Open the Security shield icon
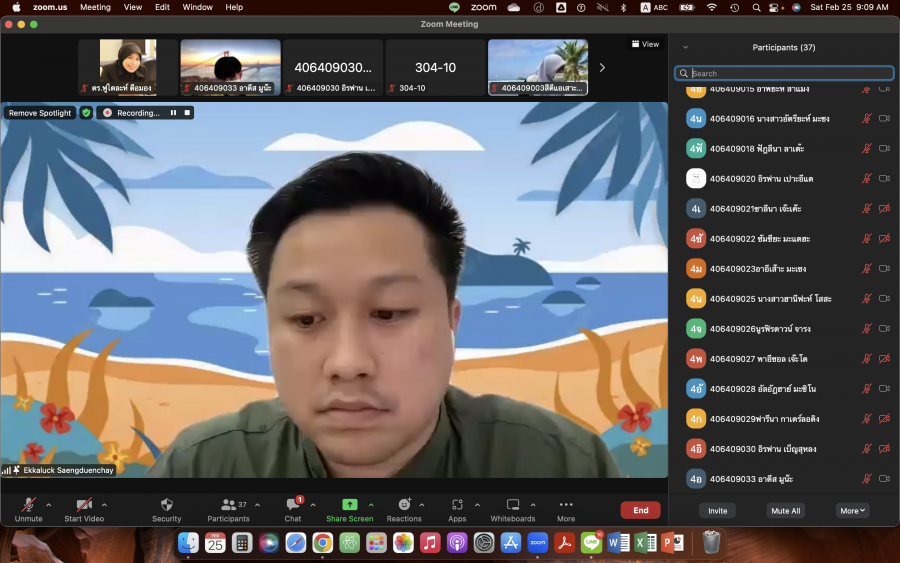900x563 pixels. tap(166, 505)
